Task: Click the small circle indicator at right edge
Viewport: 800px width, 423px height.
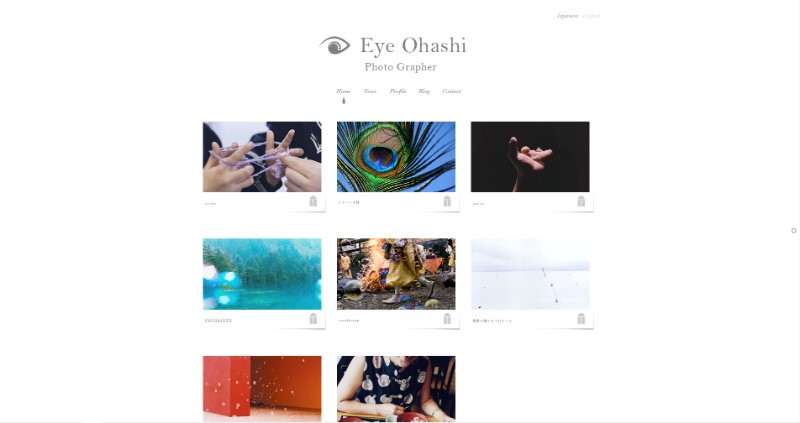Action: (x=794, y=231)
